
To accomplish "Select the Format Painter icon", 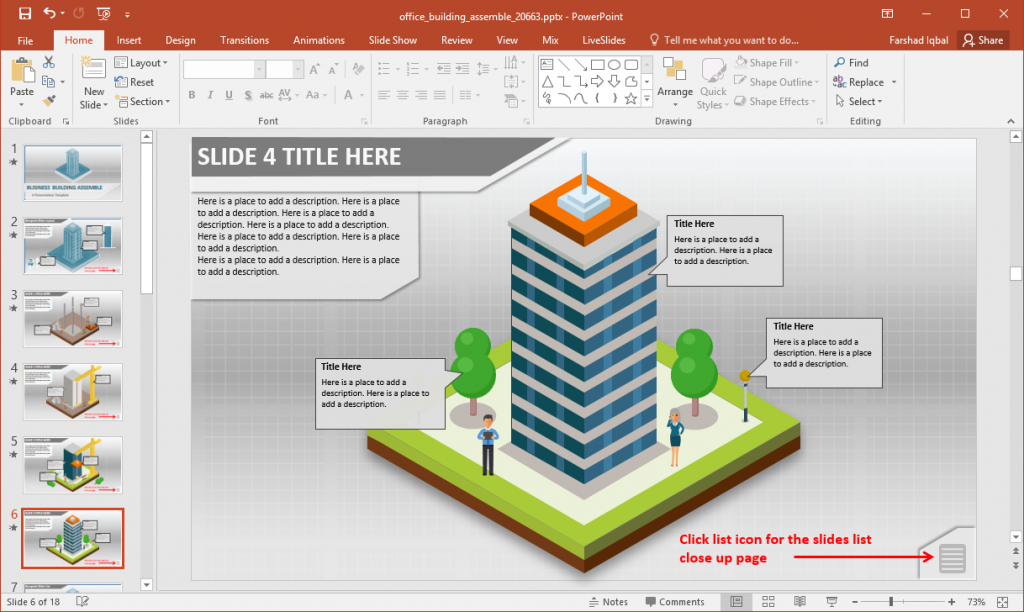I will coord(49,99).
